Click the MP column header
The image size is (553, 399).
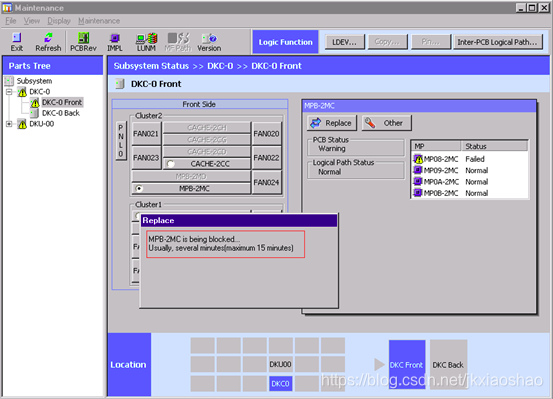click(x=436, y=146)
